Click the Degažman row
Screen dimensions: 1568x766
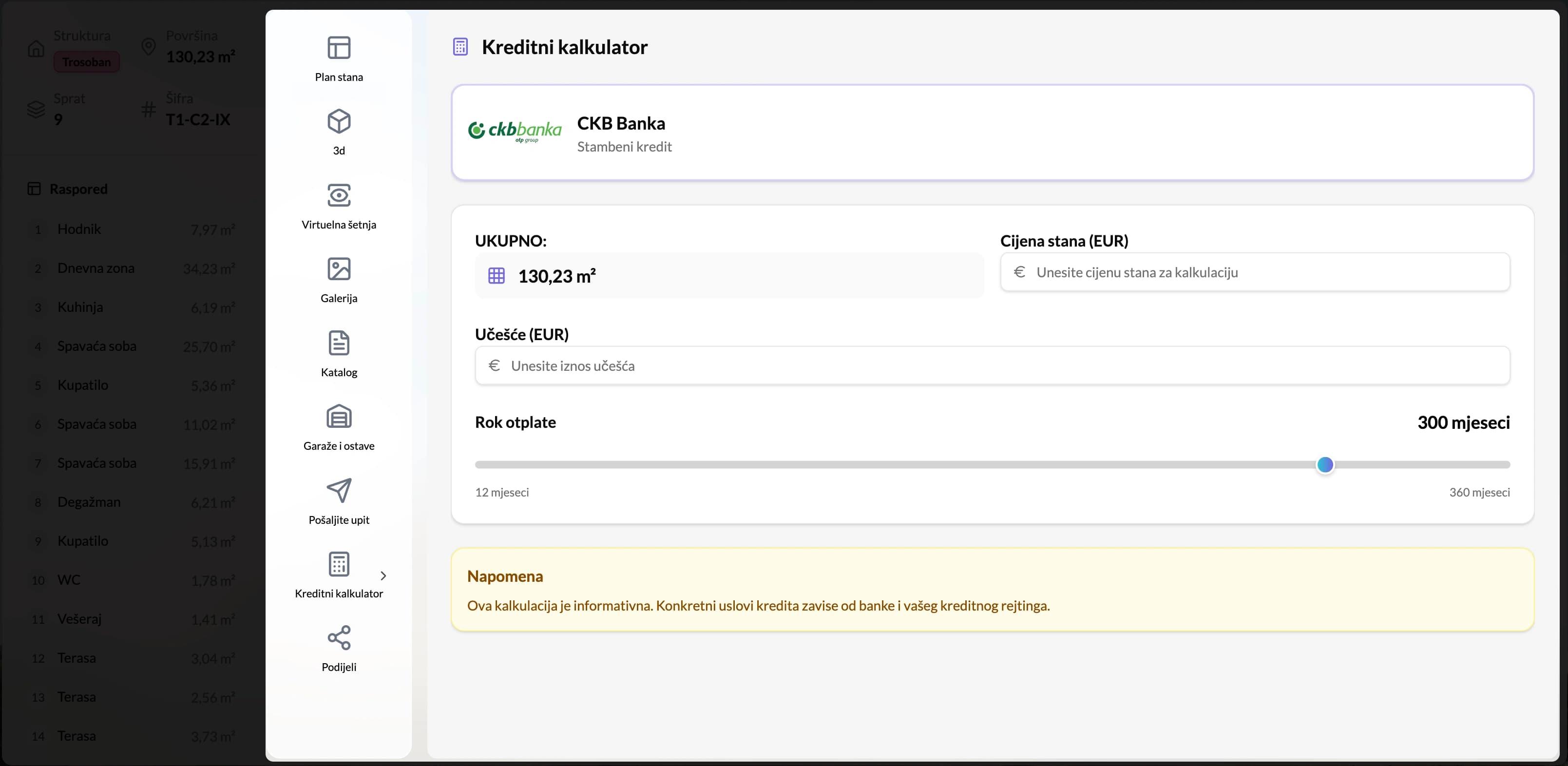click(132, 502)
